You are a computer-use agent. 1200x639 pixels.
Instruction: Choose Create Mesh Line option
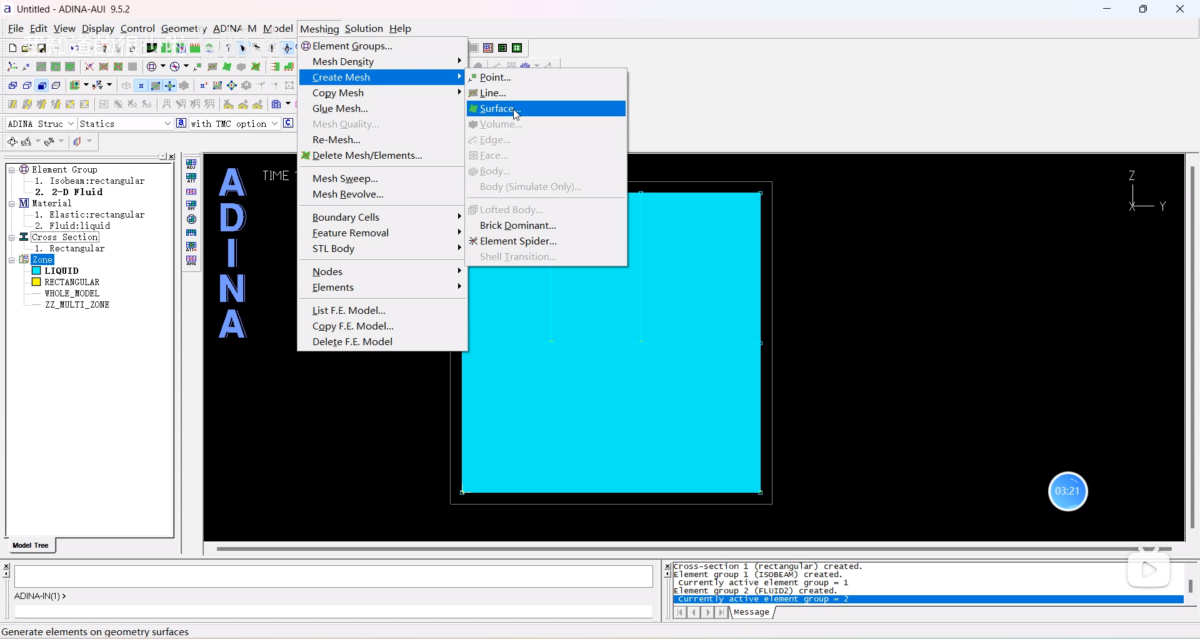546,93
